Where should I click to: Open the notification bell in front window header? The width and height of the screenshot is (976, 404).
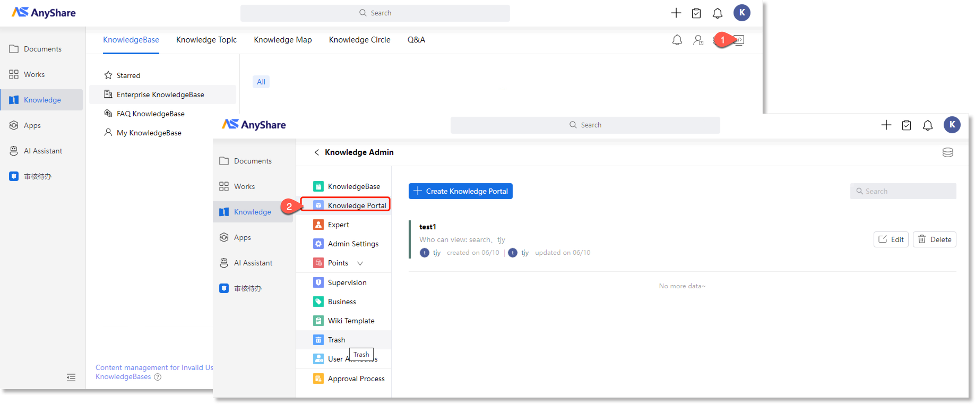[928, 125]
